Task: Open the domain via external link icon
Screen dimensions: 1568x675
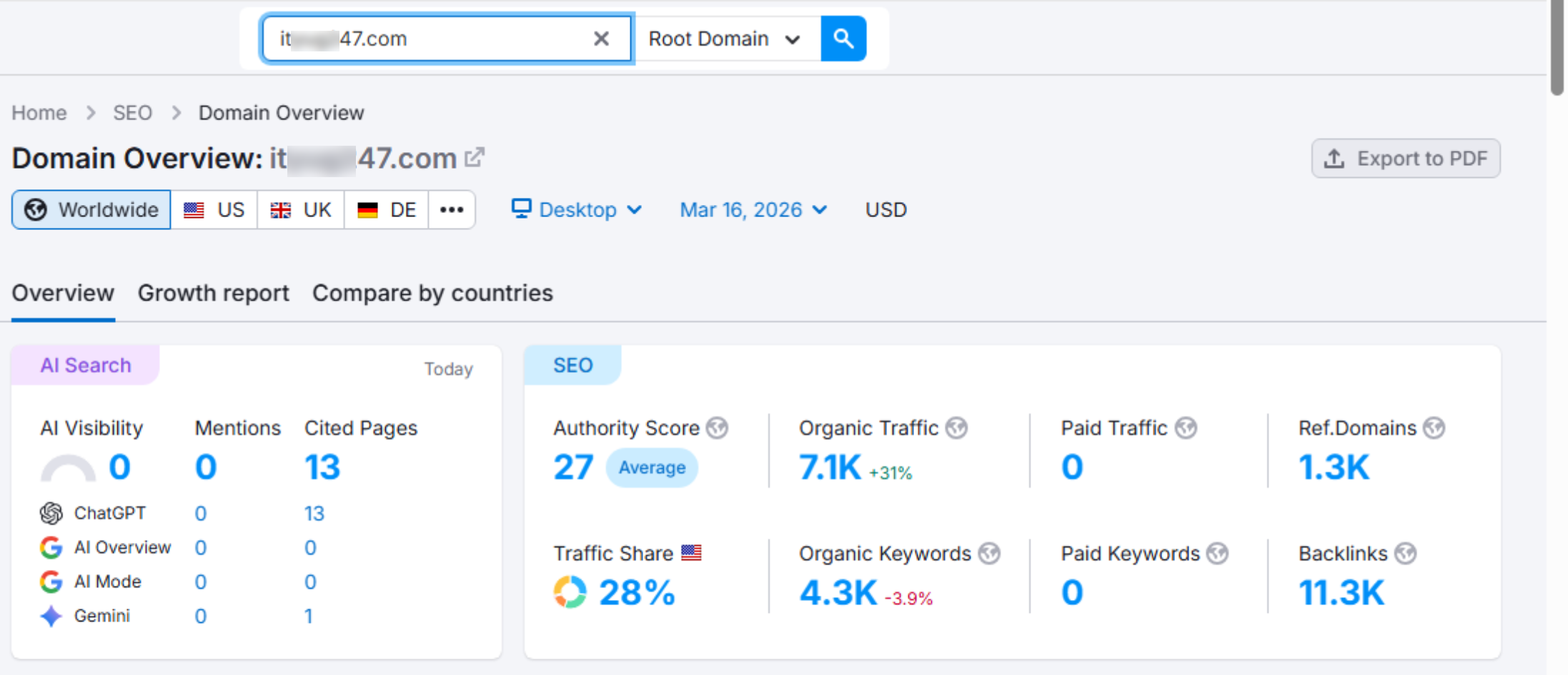Action: 474,156
